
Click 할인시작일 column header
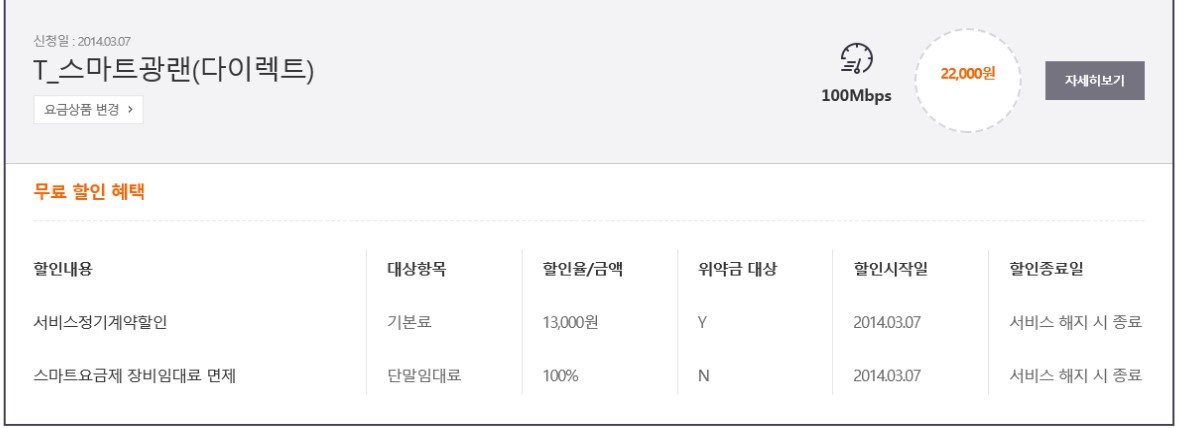coord(891,269)
